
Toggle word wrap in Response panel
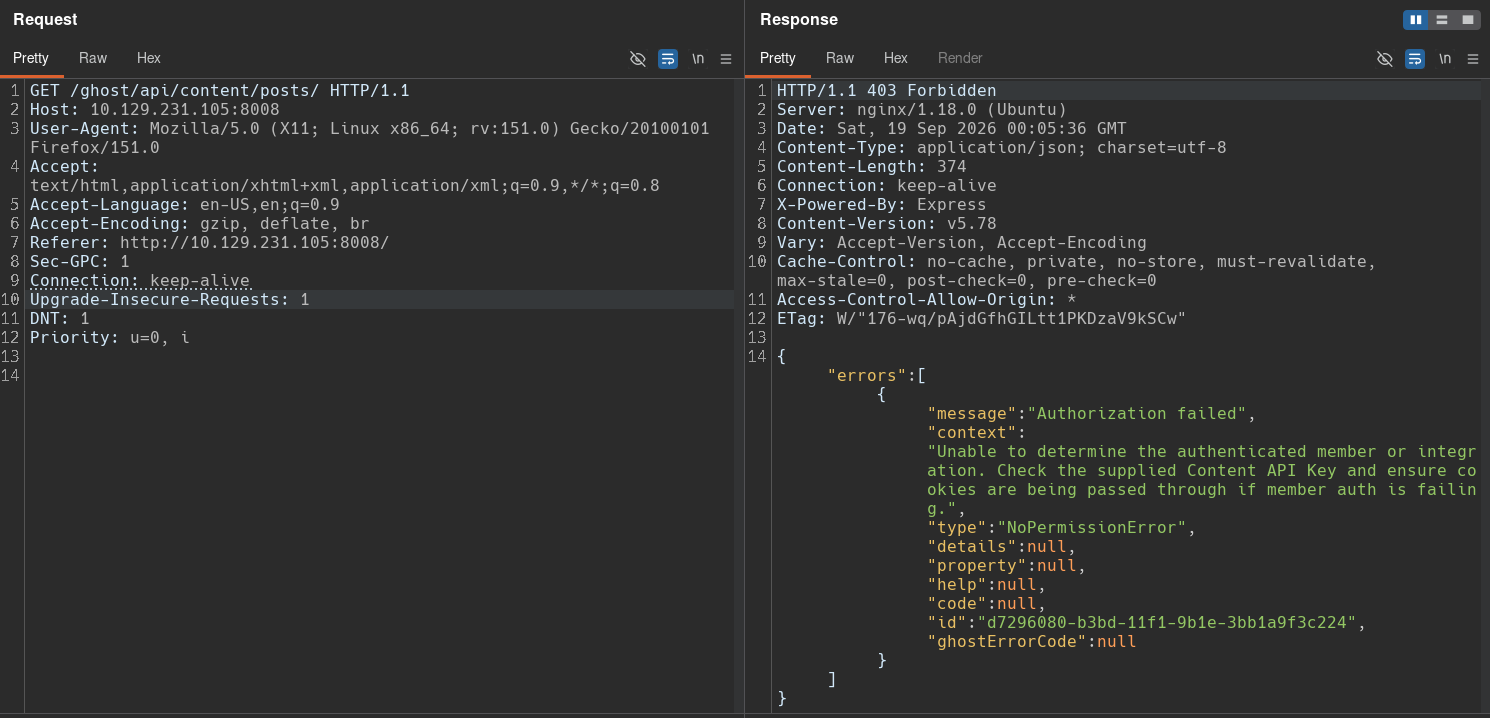point(1415,59)
